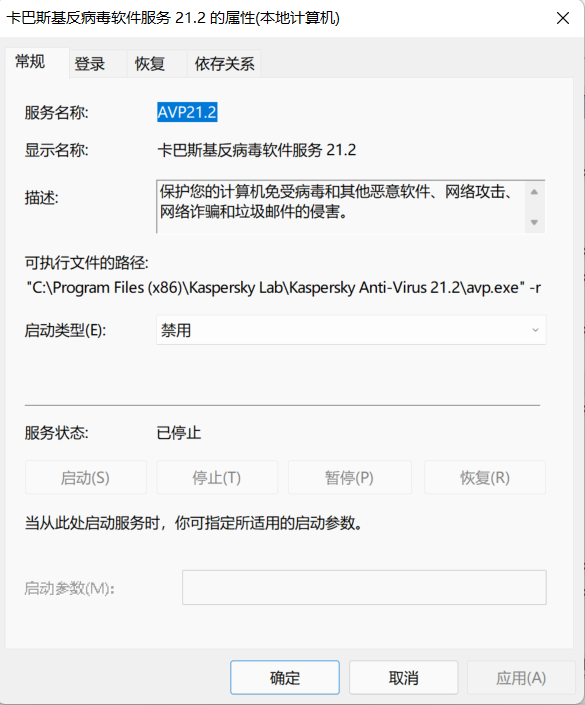This screenshot has height=705, width=585.
Task: Click the 启动(S) button
Action: pos(85,477)
